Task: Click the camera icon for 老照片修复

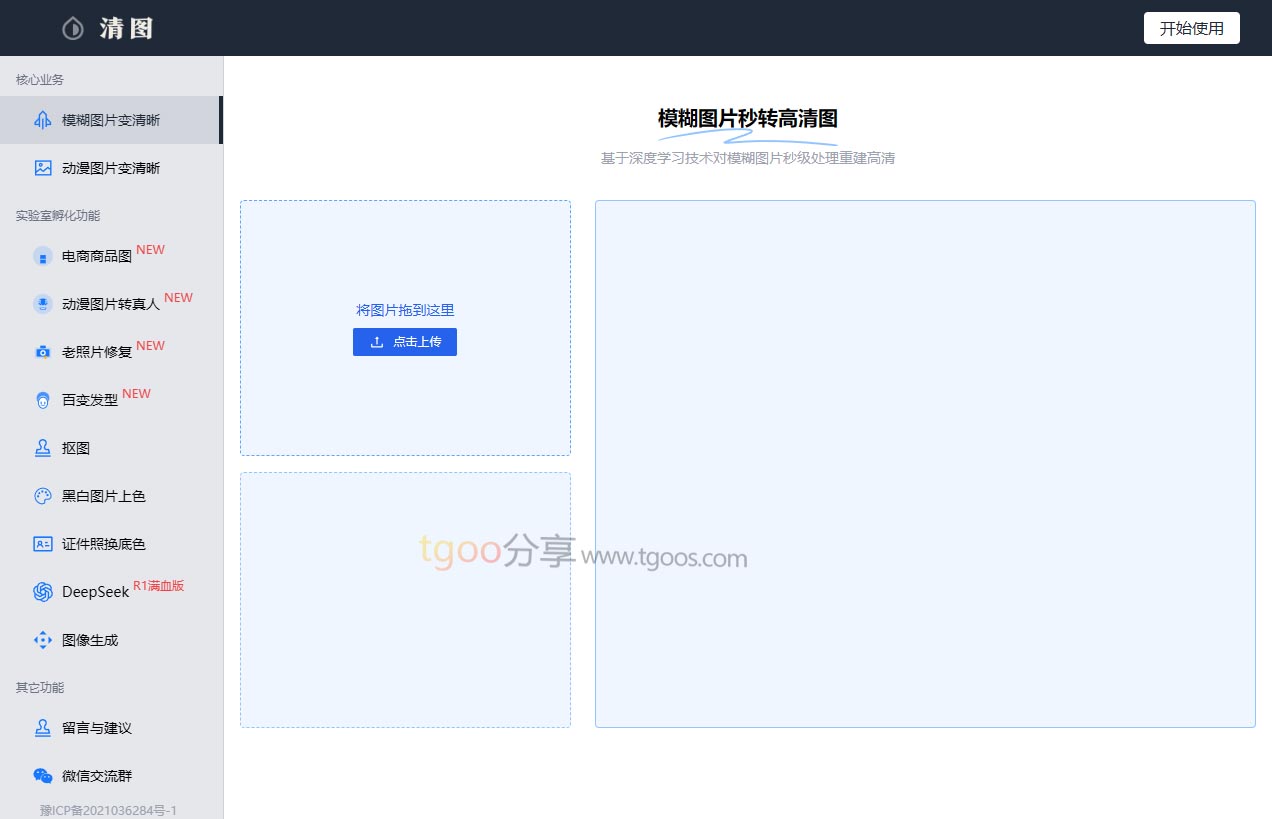Action: click(43, 352)
